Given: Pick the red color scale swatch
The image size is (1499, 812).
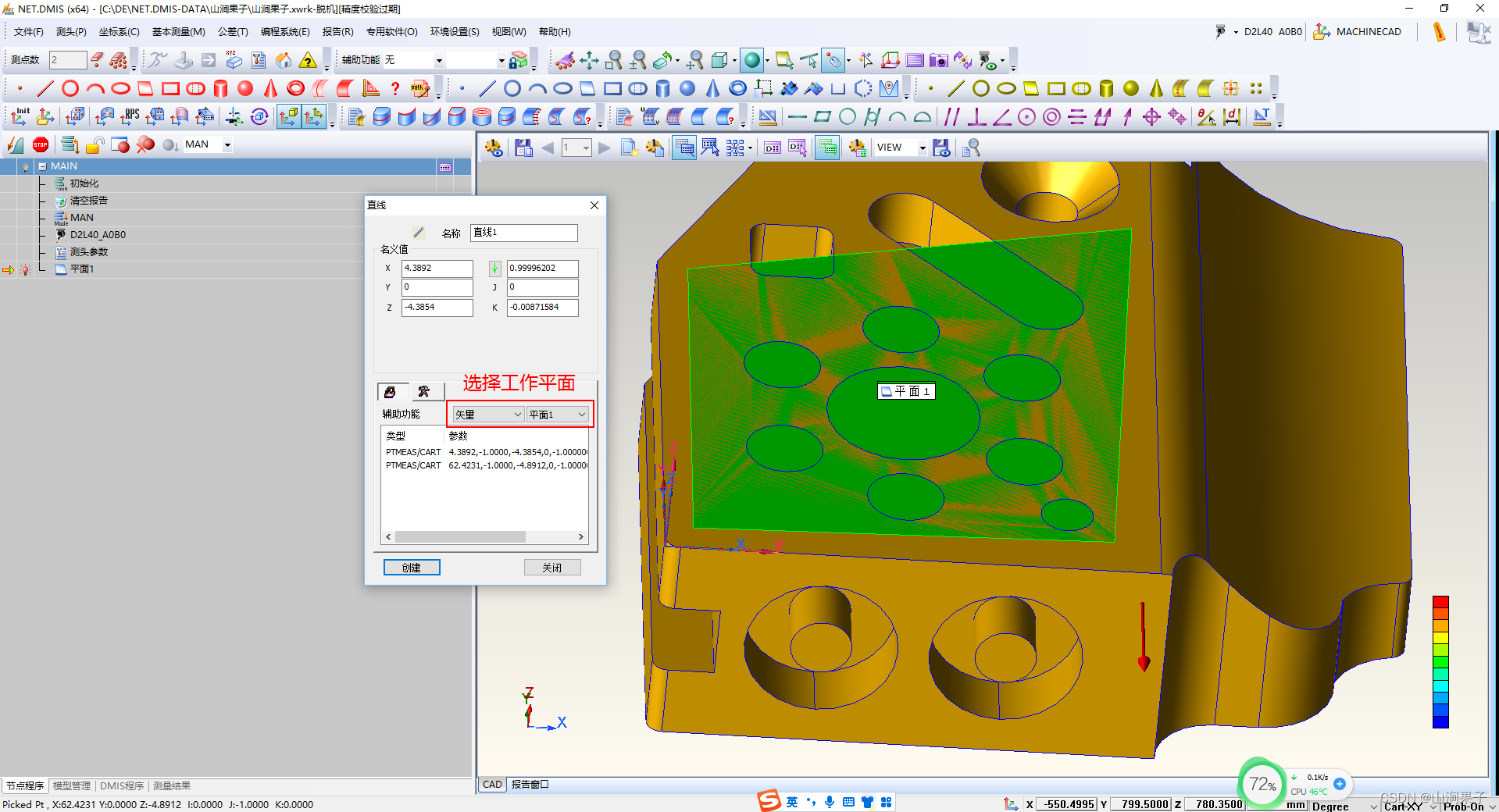Looking at the screenshot, I should click(x=1440, y=602).
